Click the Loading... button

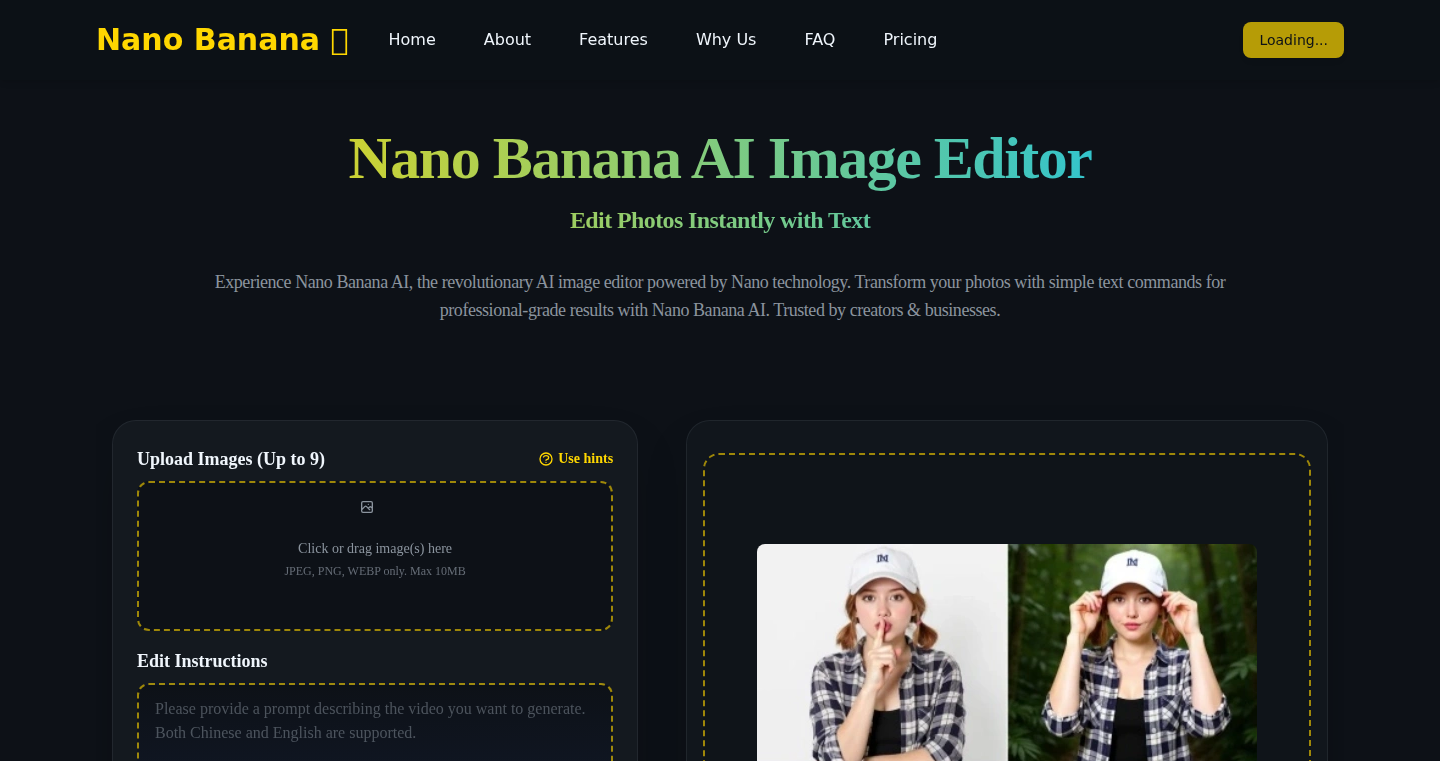[x=1293, y=40]
